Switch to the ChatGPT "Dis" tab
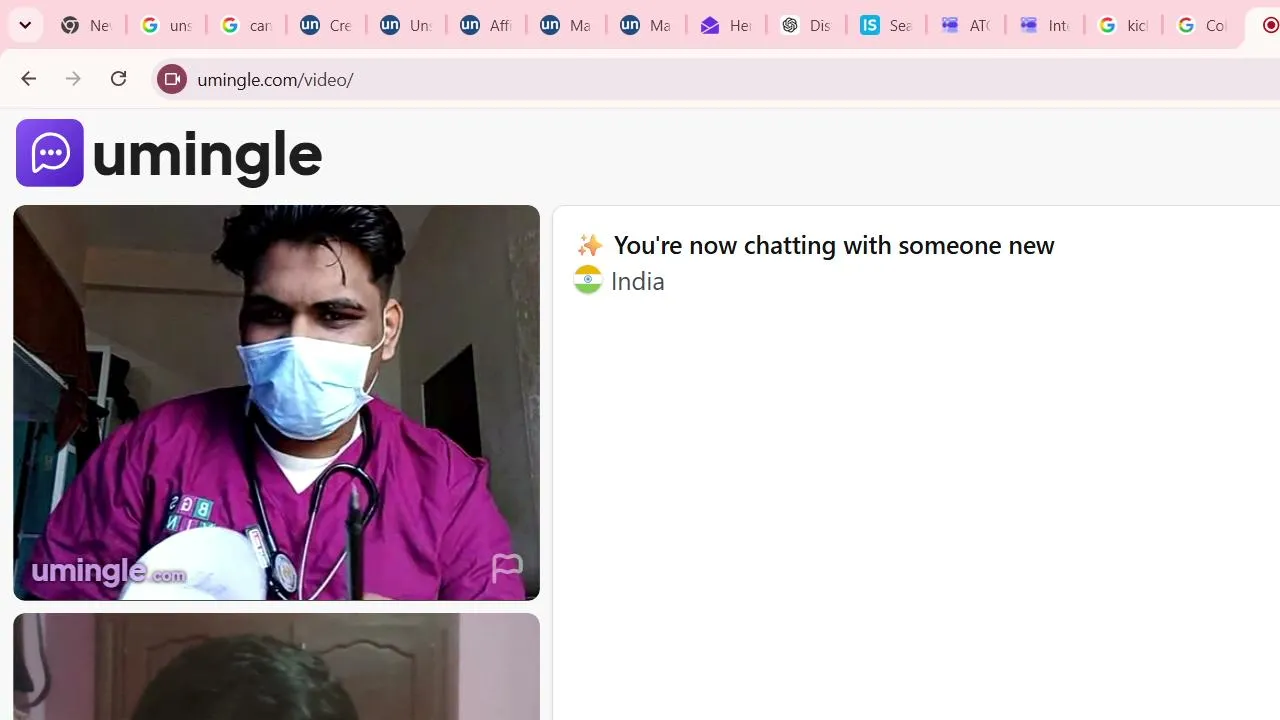Viewport: 1280px width, 720px height. point(806,25)
